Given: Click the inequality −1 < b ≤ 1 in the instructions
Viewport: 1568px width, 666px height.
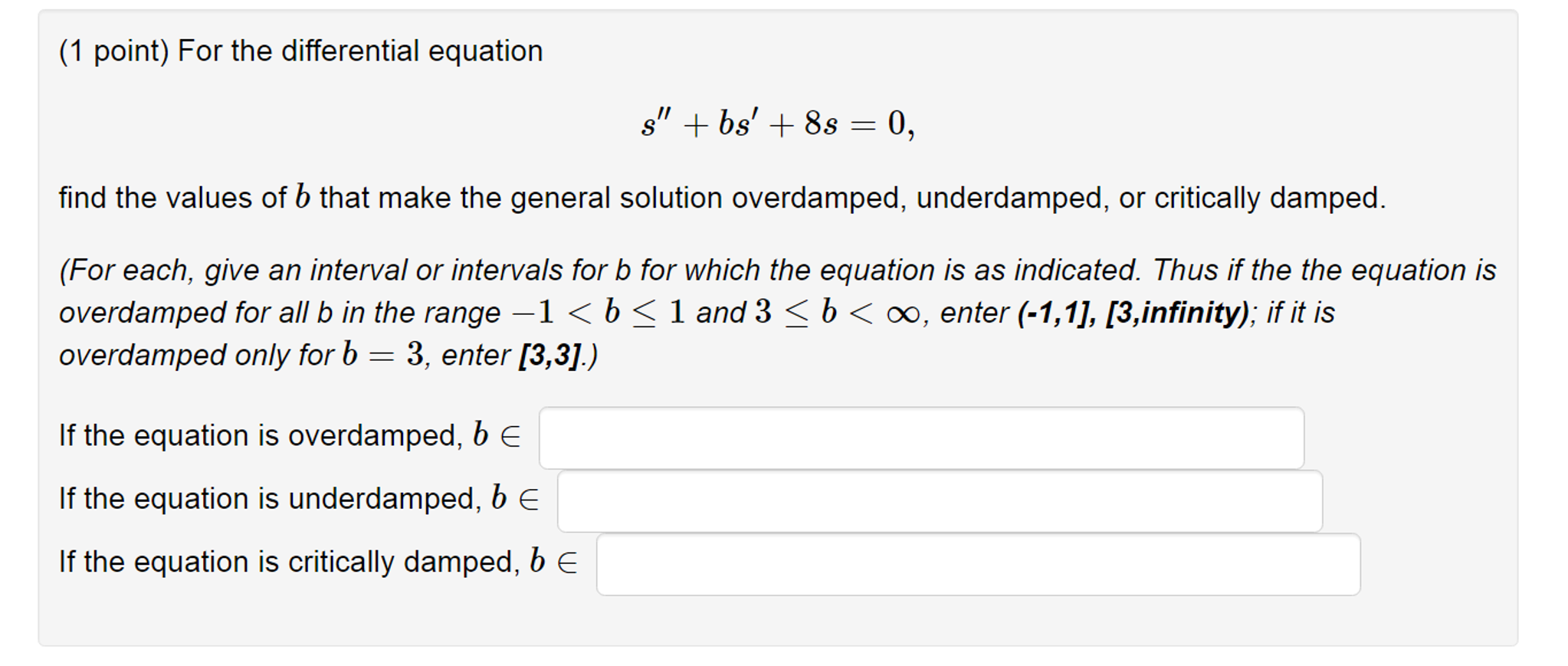Looking at the screenshot, I should (602, 311).
